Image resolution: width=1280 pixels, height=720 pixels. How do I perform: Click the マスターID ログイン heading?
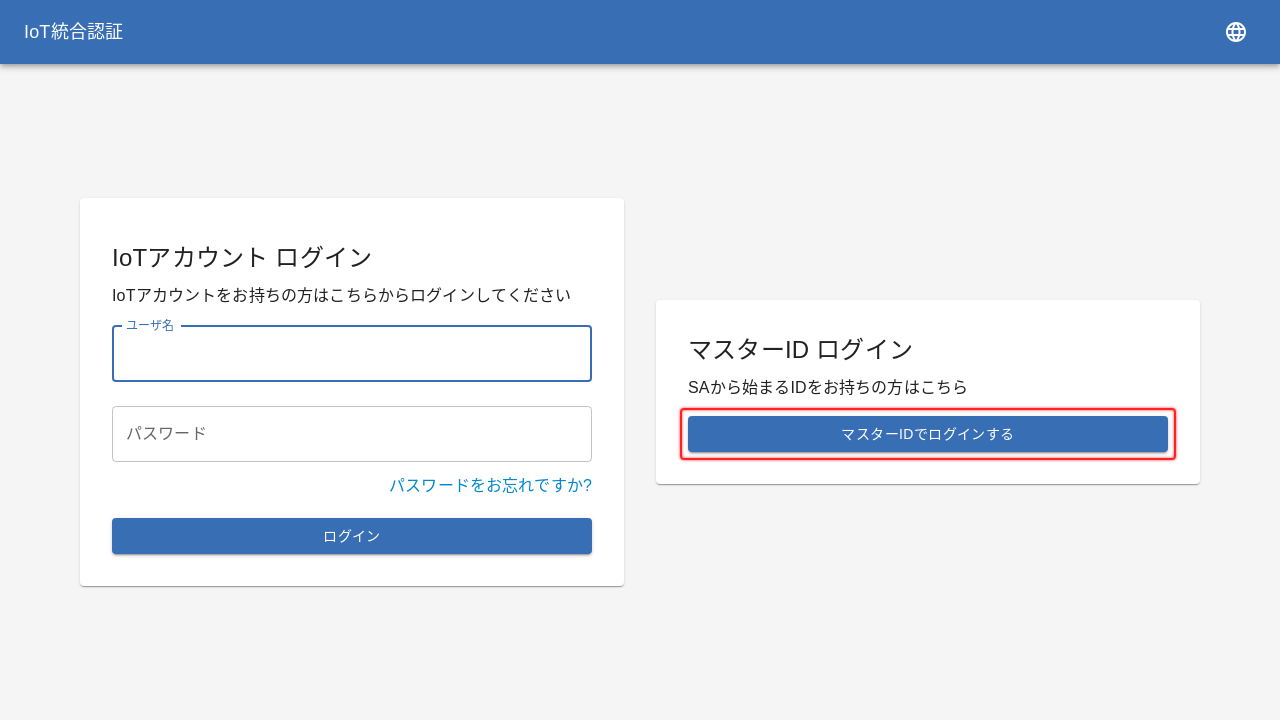[x=800, y=349]
